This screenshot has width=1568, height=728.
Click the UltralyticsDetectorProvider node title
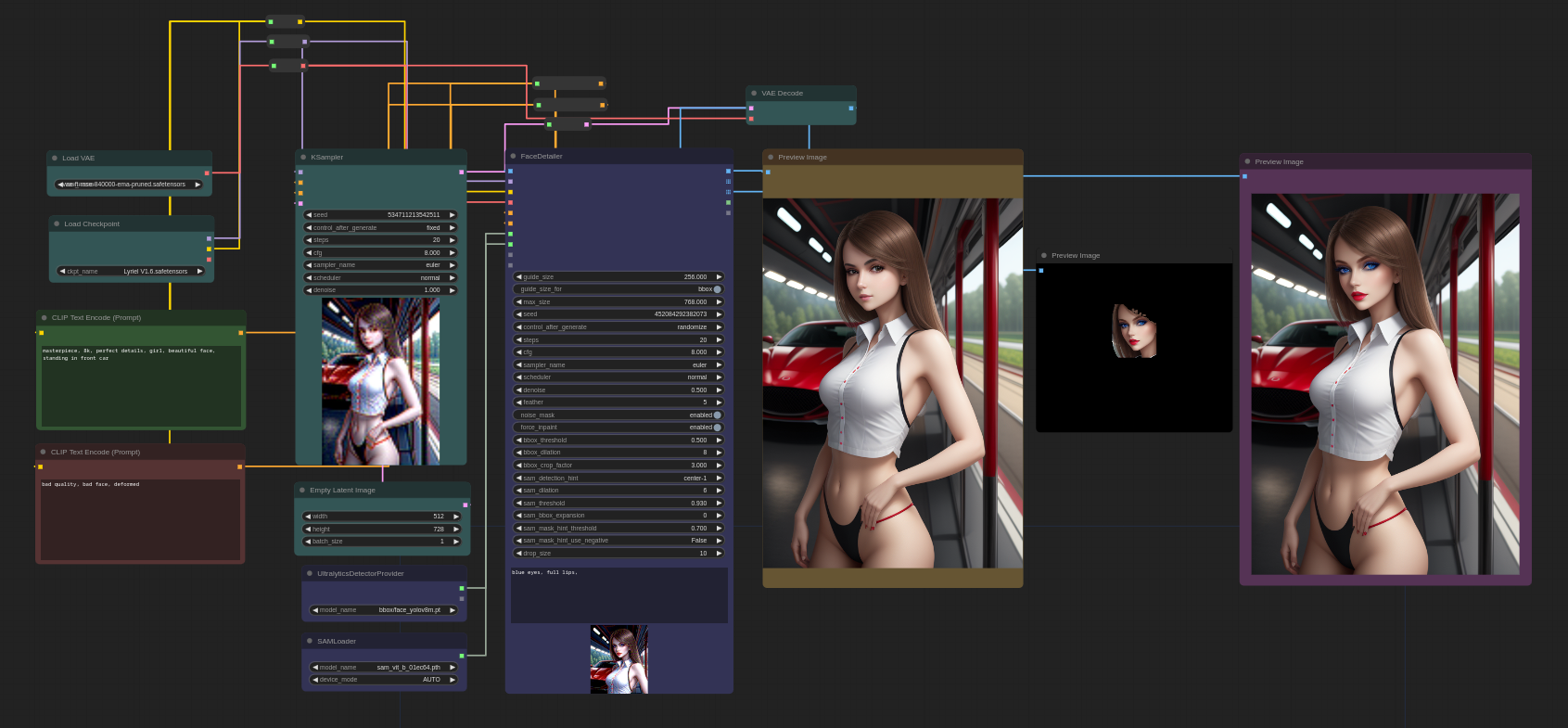[361, 574]
